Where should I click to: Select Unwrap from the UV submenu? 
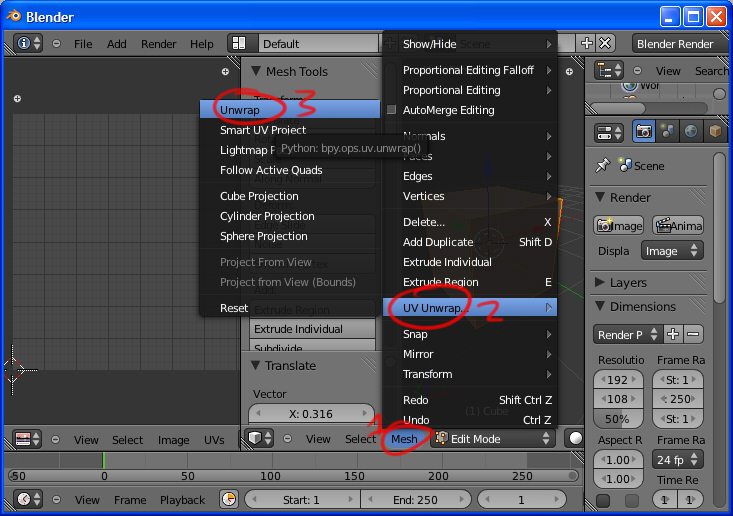240,108
